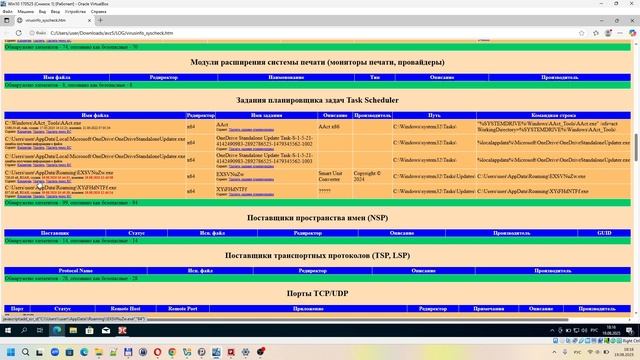Image resolution: width=640 pixels, height=360 pixels.
Task: Open File Explorer from the guest taskbar
Action: pos(73,330)
